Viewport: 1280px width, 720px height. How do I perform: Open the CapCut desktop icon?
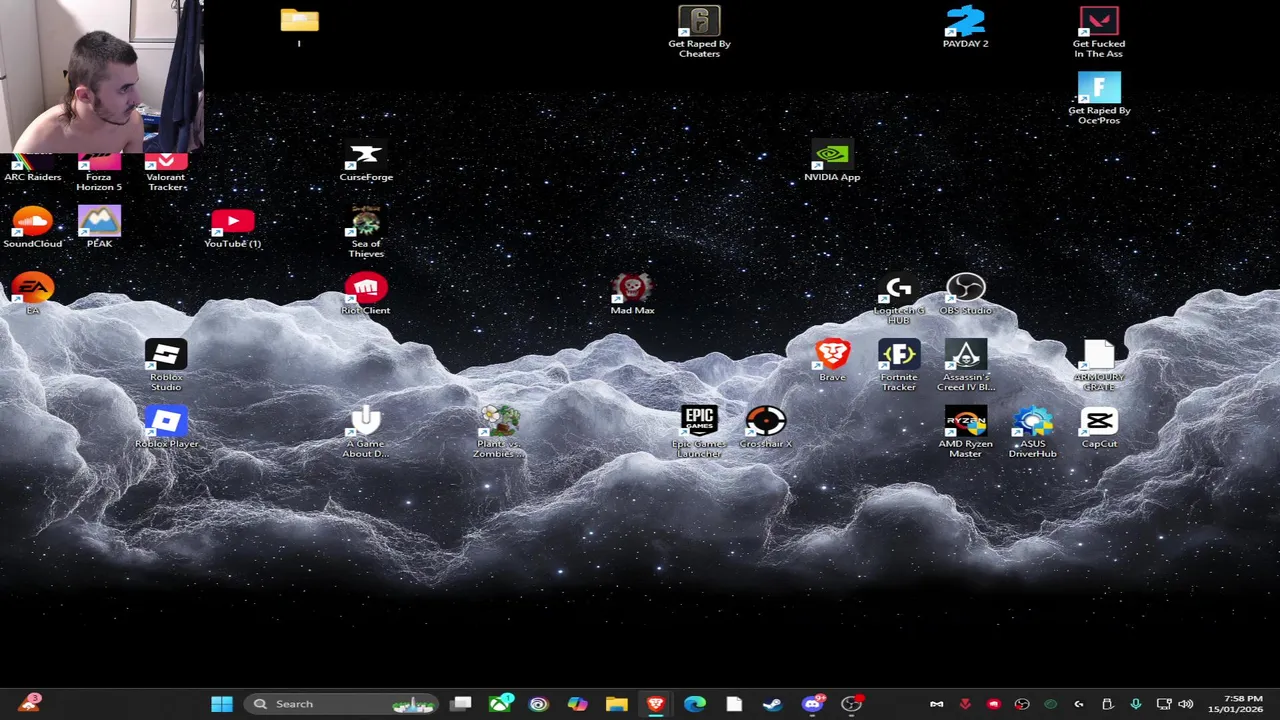pos(1099,428)
